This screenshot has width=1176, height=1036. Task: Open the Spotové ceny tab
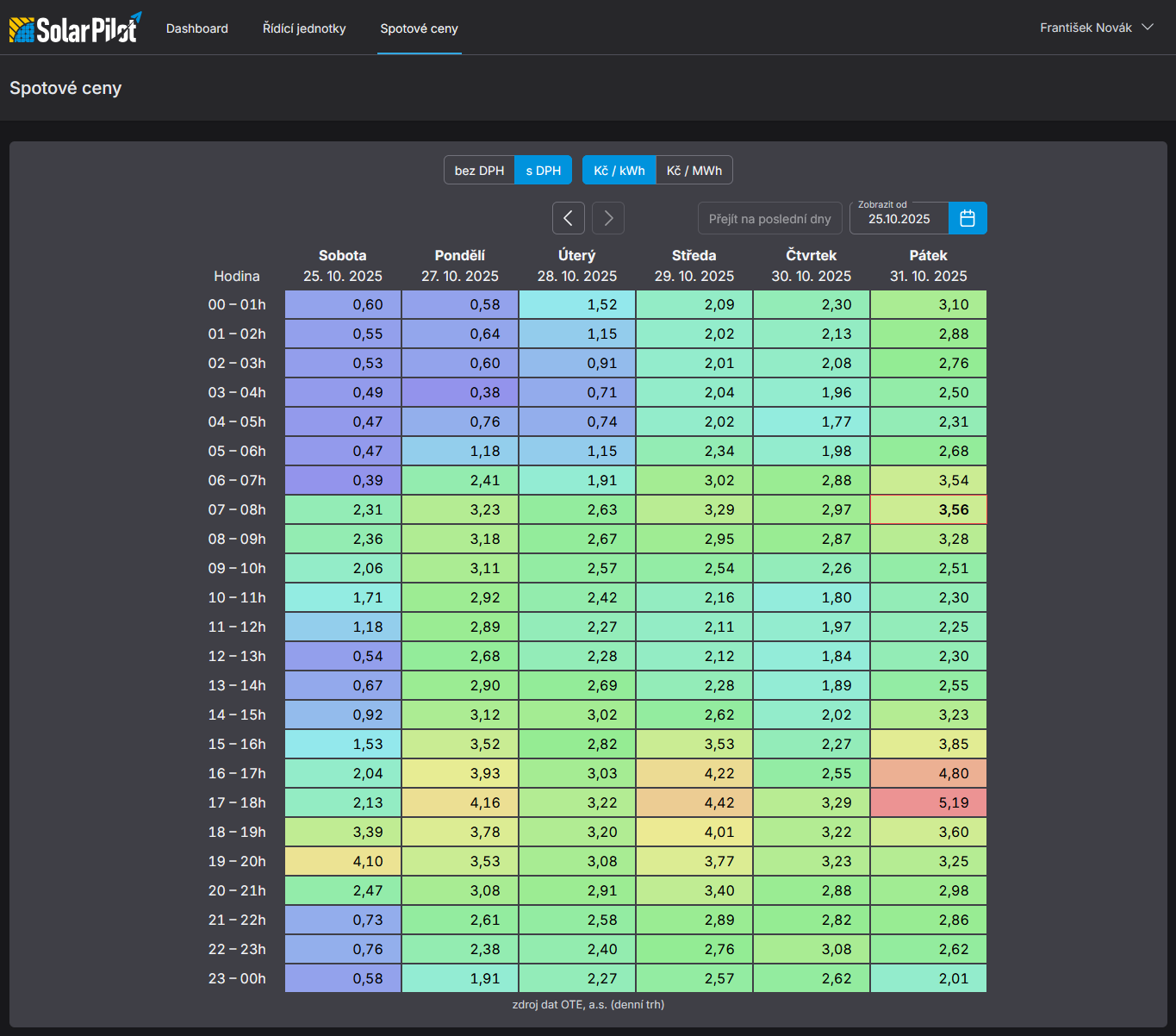click(419, 28)
